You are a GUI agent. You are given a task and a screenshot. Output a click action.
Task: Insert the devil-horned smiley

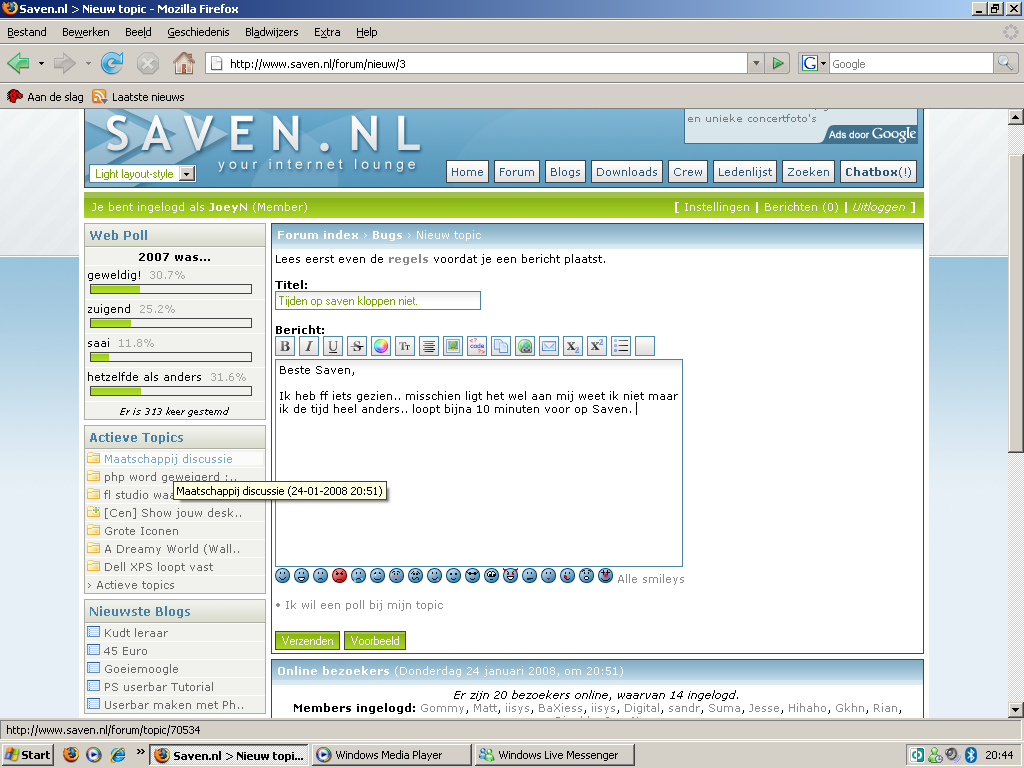pyautogui.click(x=511, y=575)
